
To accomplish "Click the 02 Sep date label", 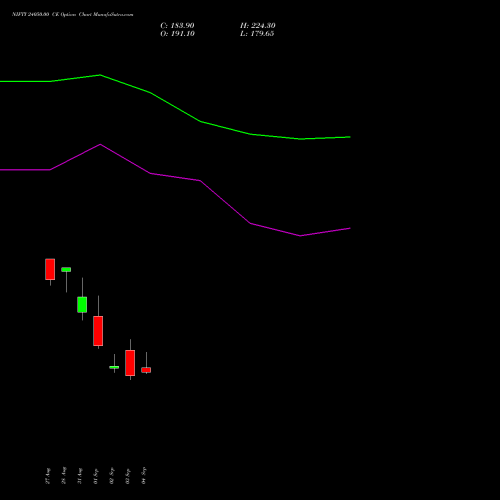I will click(112, 476).
